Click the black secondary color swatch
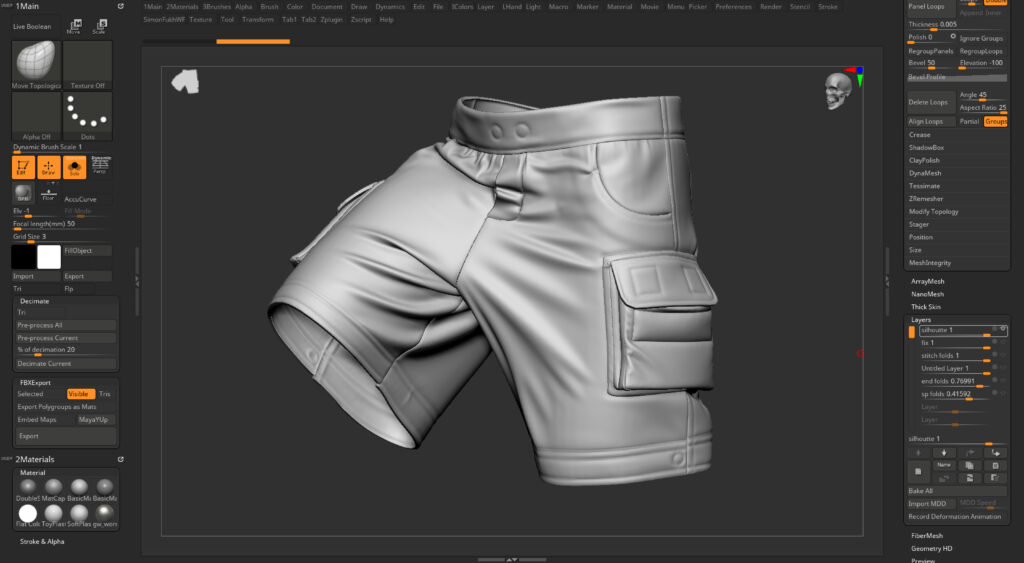Screen dimensions: 1024x563 [x=23, y=257]
